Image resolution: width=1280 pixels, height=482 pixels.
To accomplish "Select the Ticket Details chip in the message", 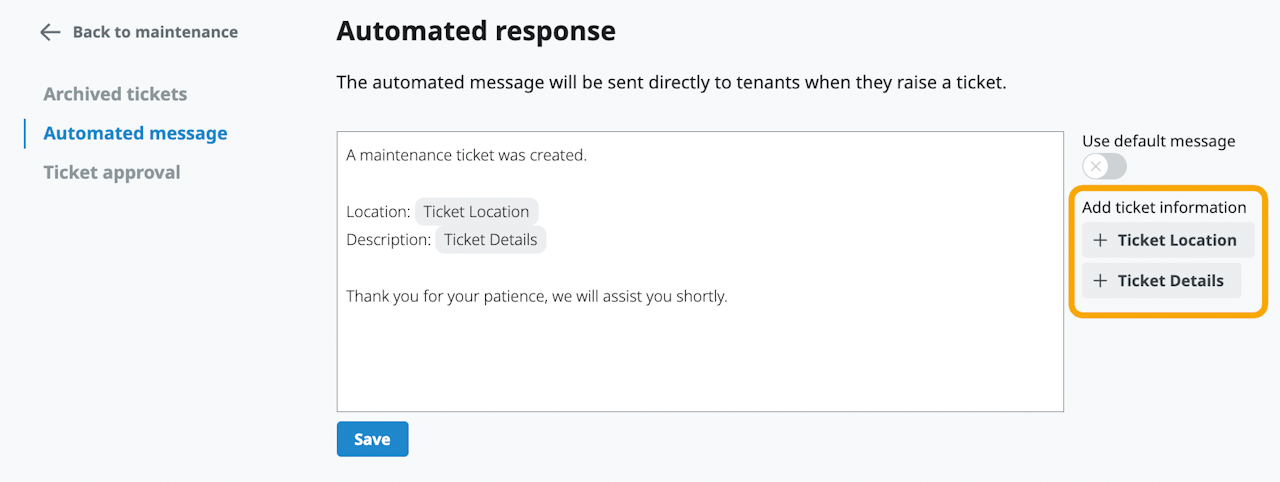I will tap(490, 240).
